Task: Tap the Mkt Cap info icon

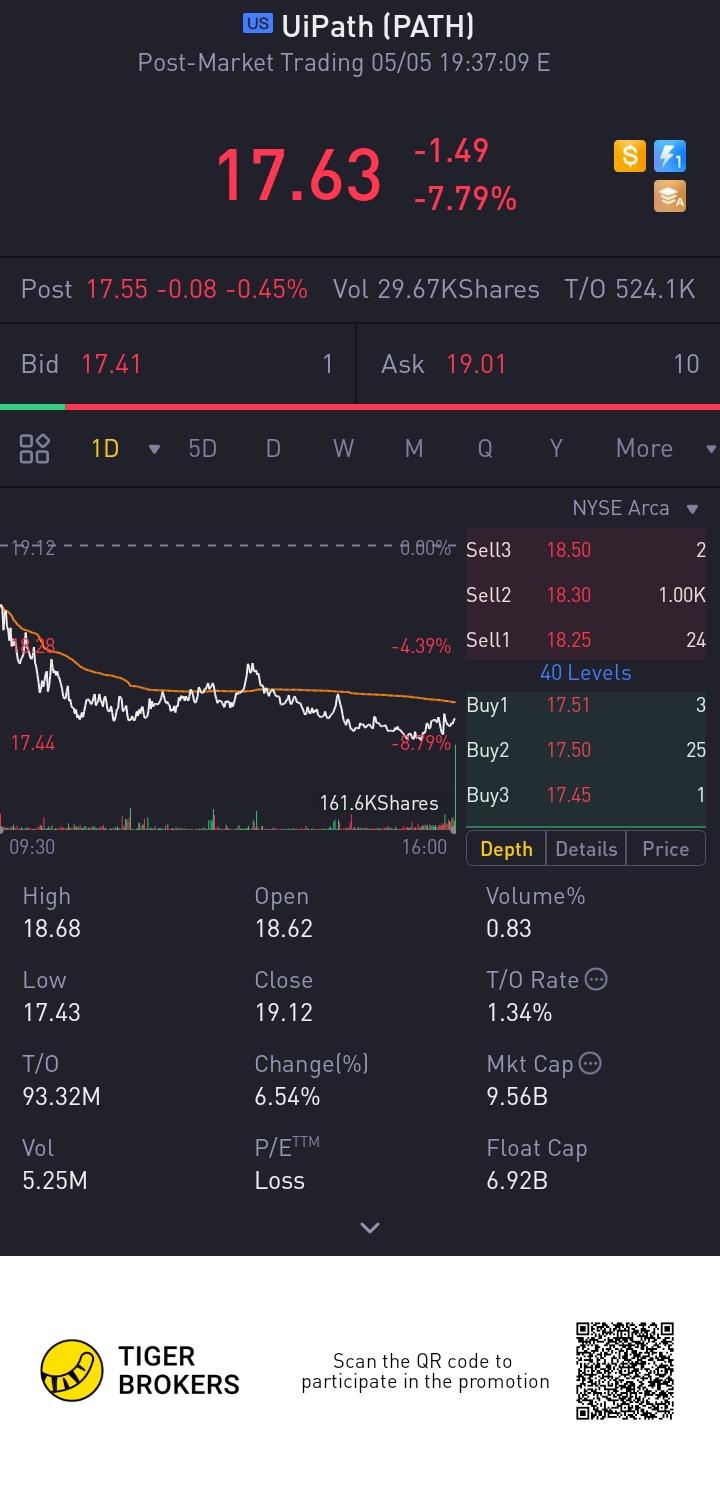Action: [590, 1063]
